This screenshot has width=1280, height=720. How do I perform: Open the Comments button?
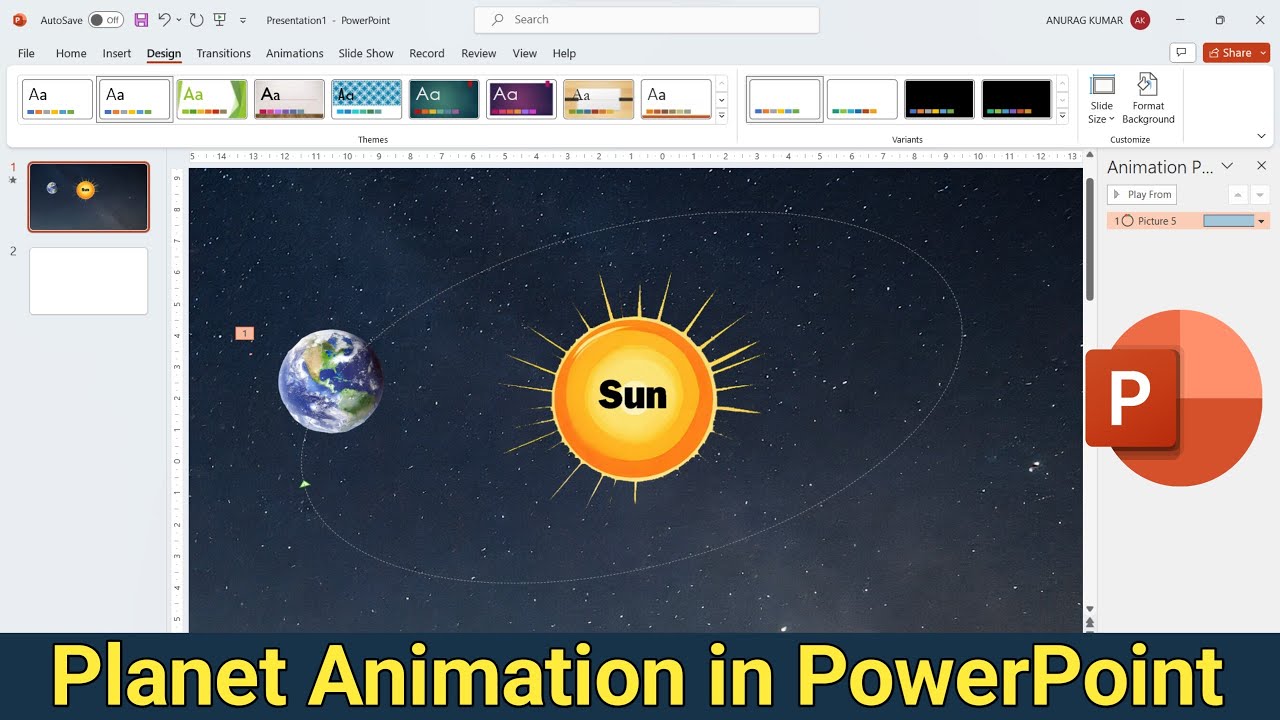(x=1182, y=53)
